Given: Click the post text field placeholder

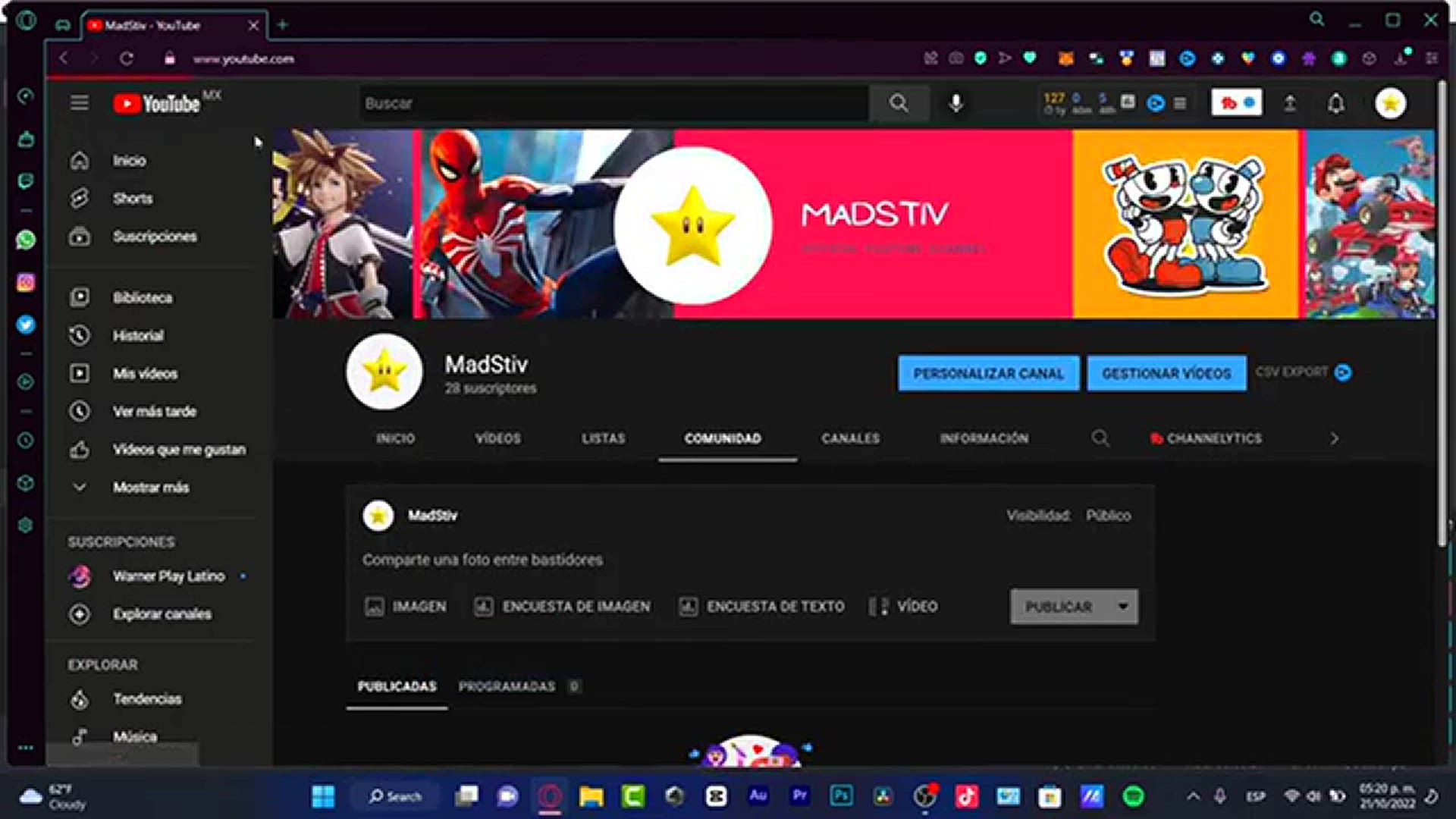Looking at the screenshot, I should click(x=483, y=560).
